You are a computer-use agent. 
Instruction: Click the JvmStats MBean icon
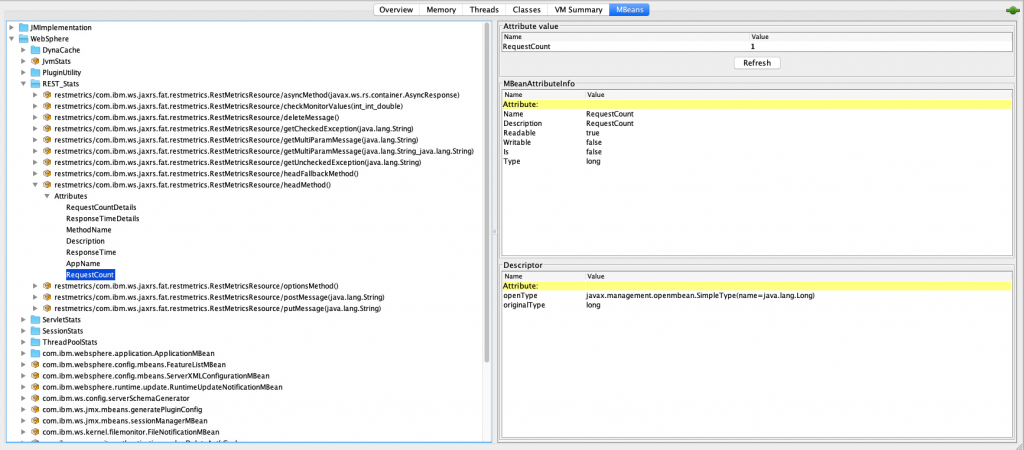35,61
